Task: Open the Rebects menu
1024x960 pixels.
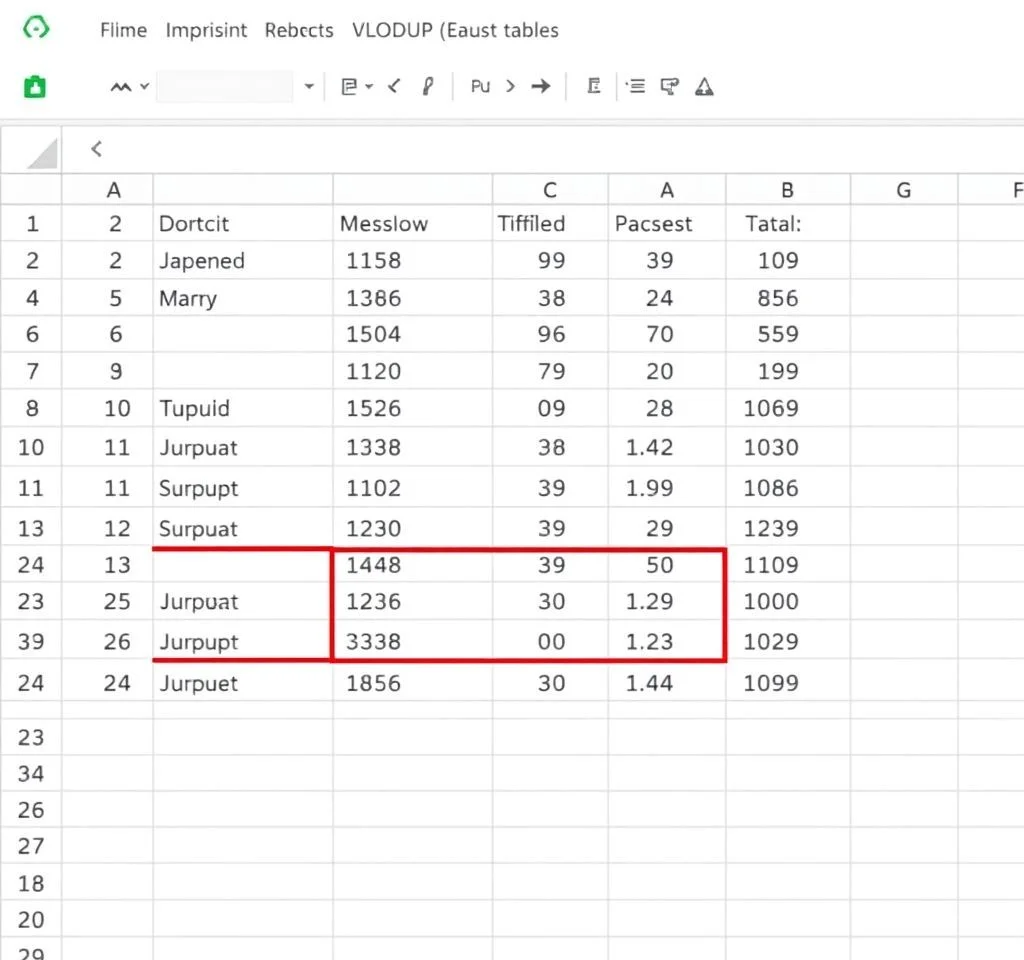Action: [299, 30]
